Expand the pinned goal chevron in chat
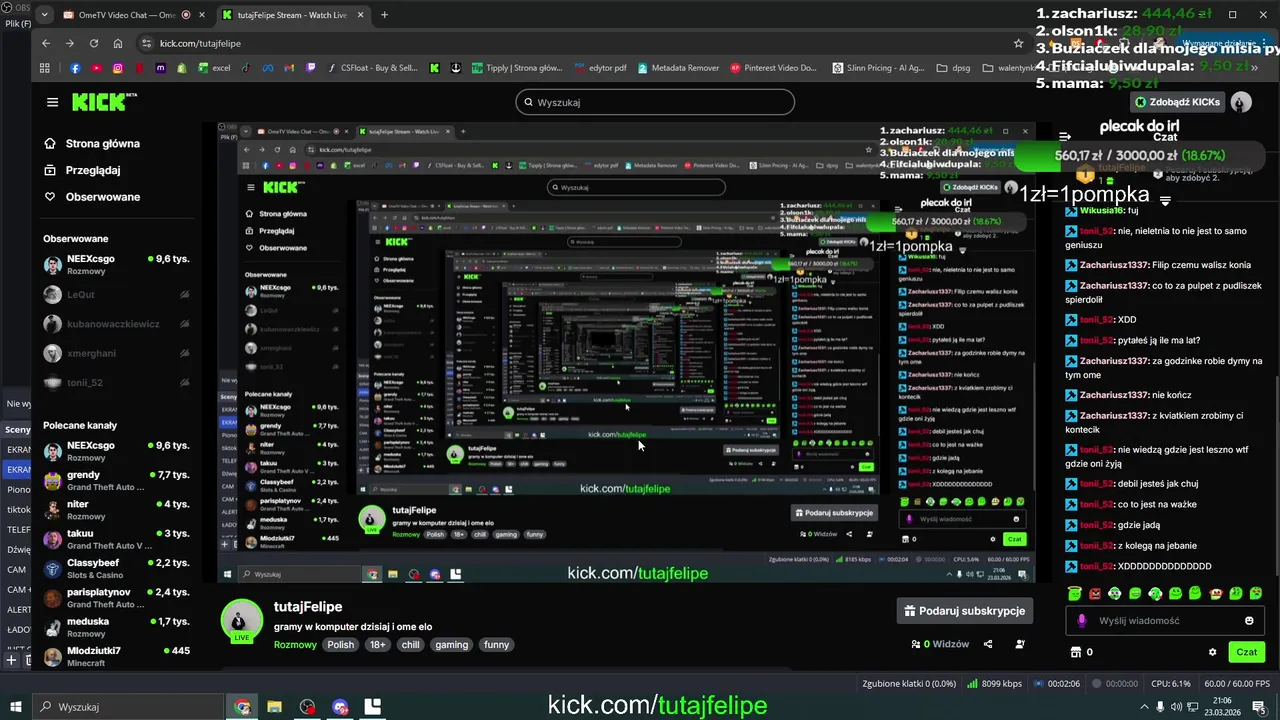The image size is (1280, 720). [1165, 201]
